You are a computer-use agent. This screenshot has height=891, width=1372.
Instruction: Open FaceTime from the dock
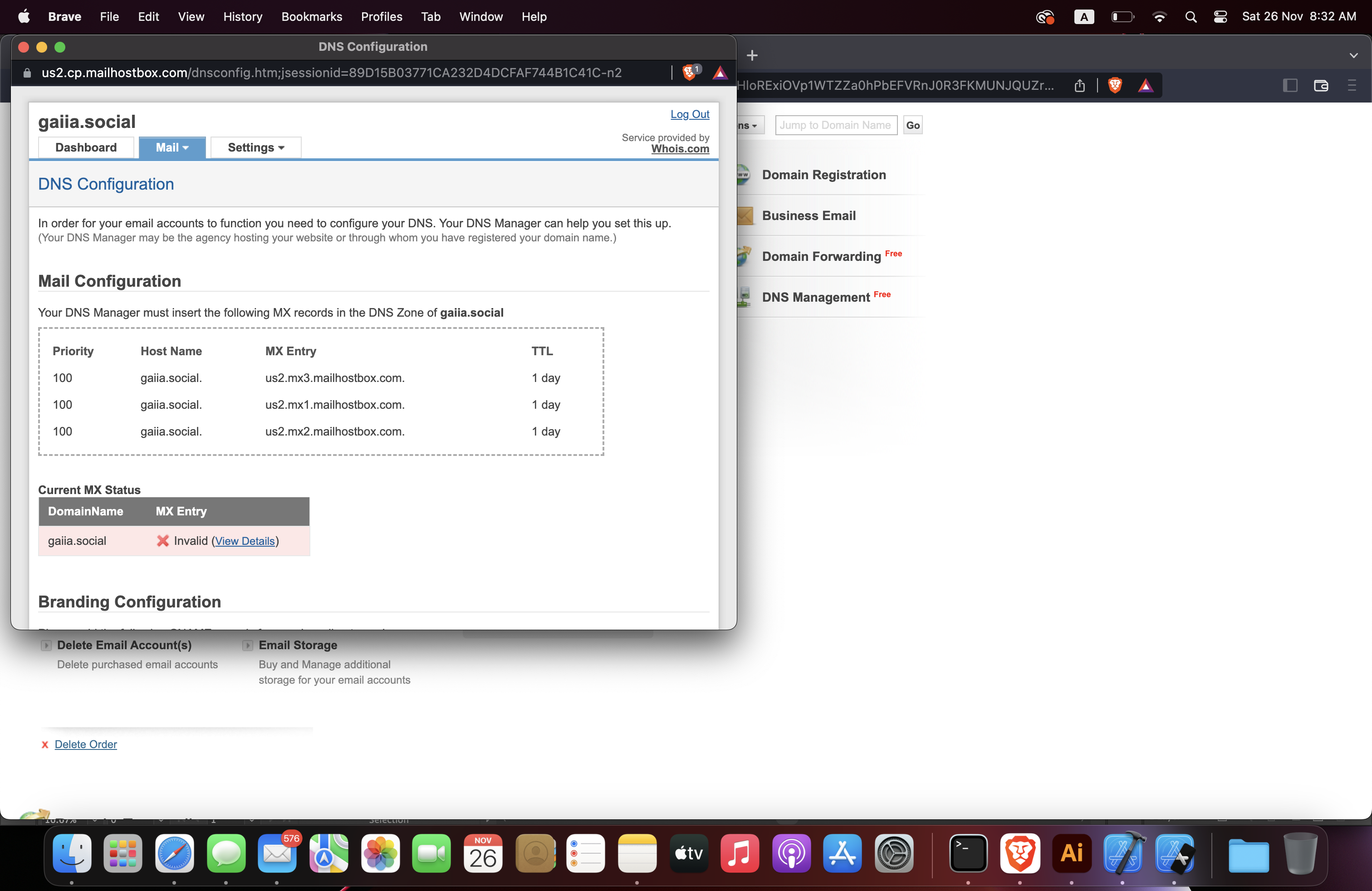pos(431,853)
